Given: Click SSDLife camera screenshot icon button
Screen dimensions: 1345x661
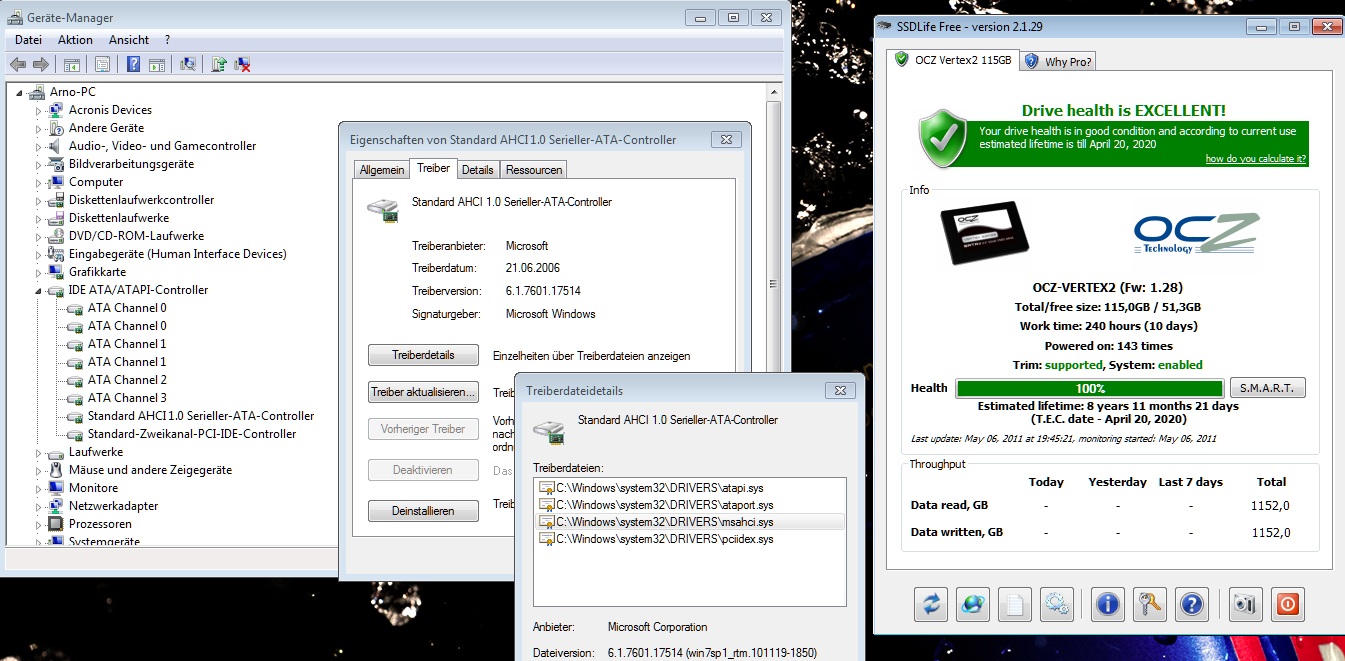Looking at the screenshot, I should click(x=1245, y=604).
